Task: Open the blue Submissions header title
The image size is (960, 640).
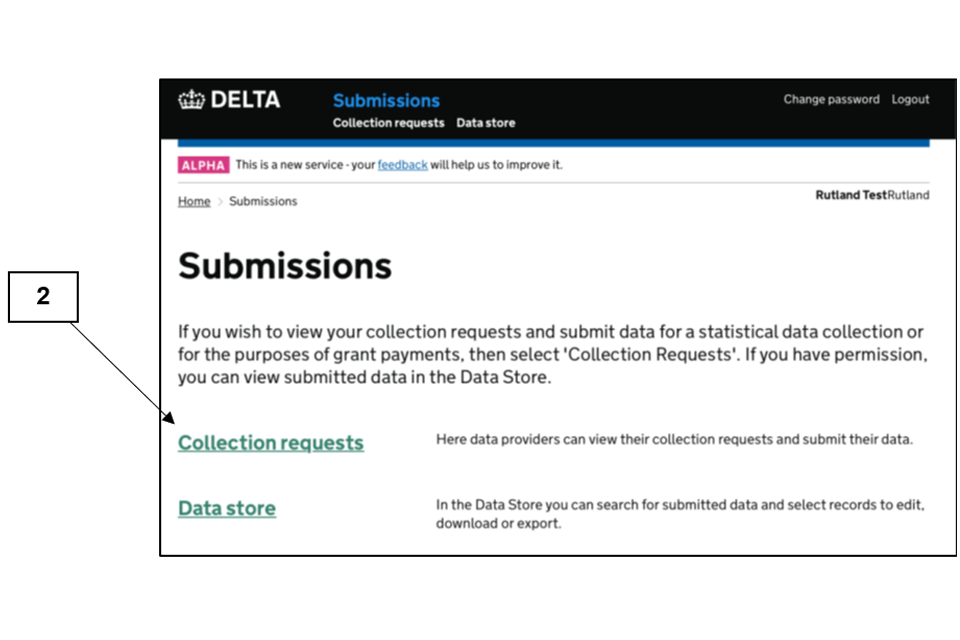Action: (x=386, y=100)
